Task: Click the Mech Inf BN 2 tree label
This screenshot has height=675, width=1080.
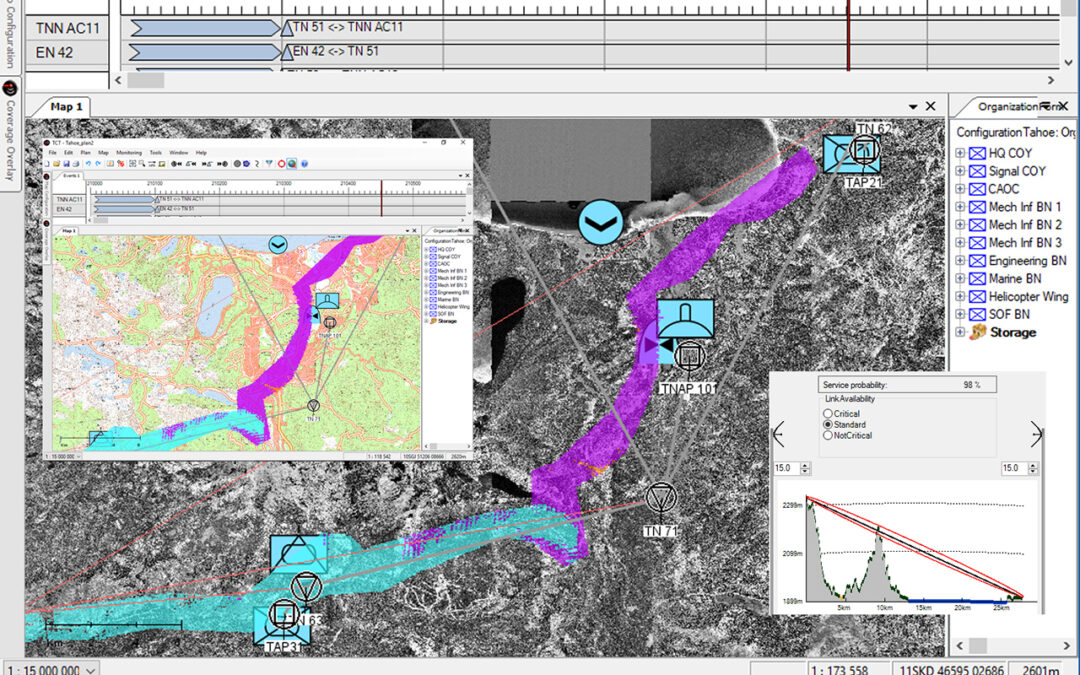Action: coord(1025,225)
